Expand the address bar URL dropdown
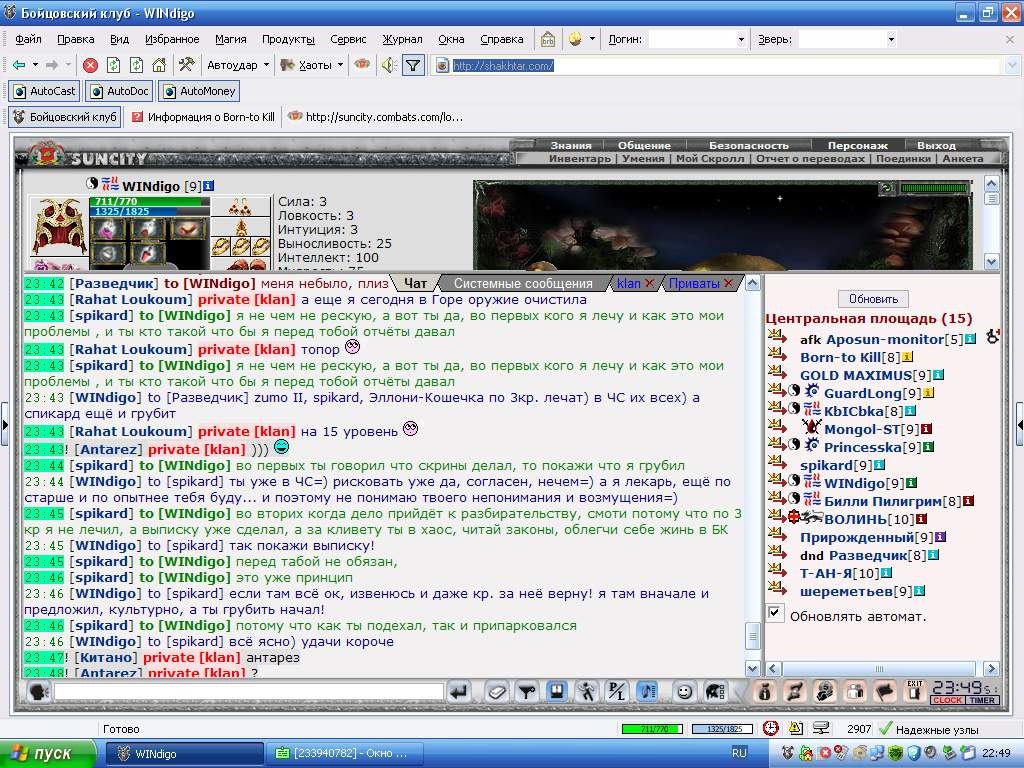 tap(1012, 65)
